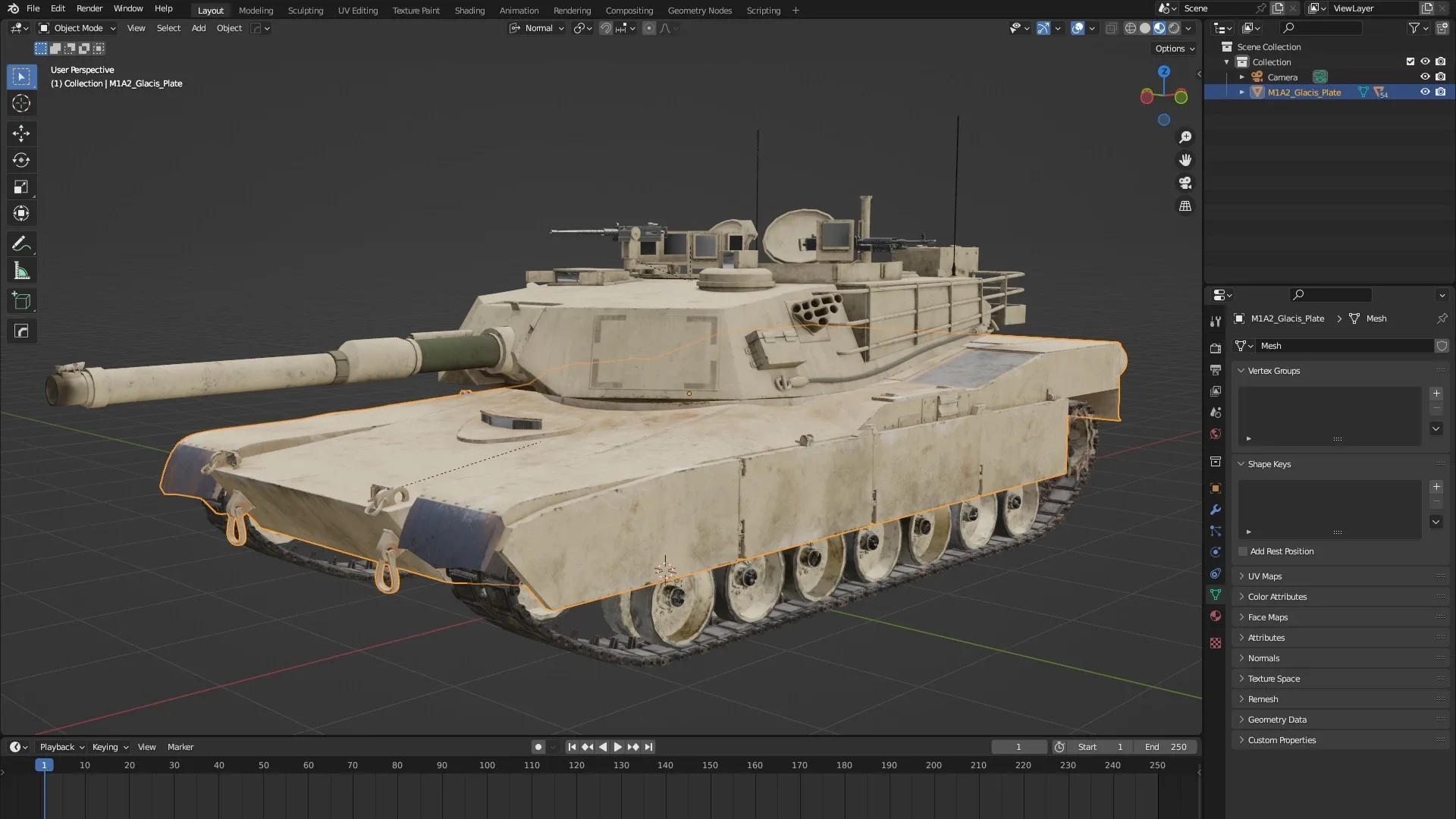This screenshot has height=819, width=1456.
Task: Open the Material properties tab
Action: (x=1216, y=616)
